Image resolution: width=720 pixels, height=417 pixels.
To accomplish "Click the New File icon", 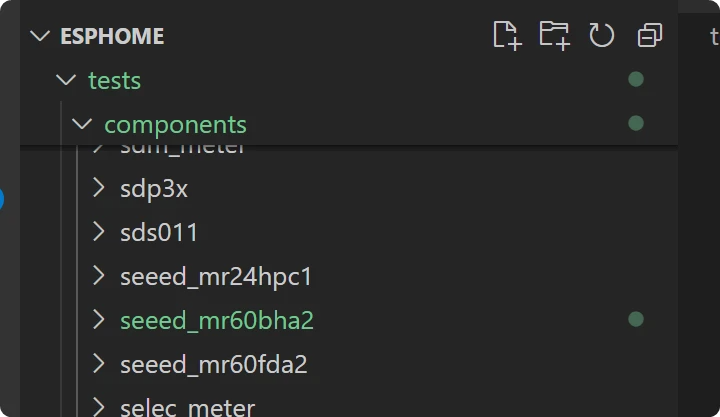I will pos(507,36).
